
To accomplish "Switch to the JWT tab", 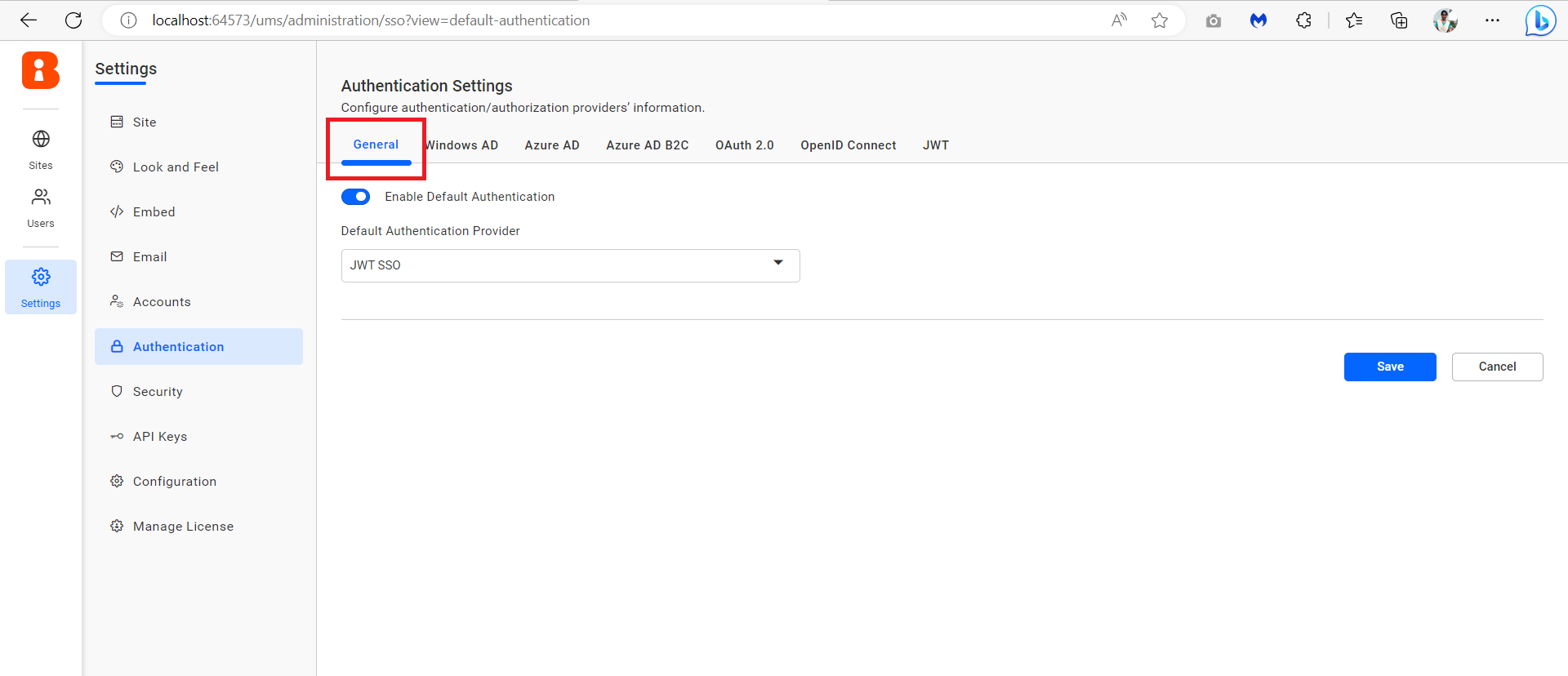I will (936, 145).
